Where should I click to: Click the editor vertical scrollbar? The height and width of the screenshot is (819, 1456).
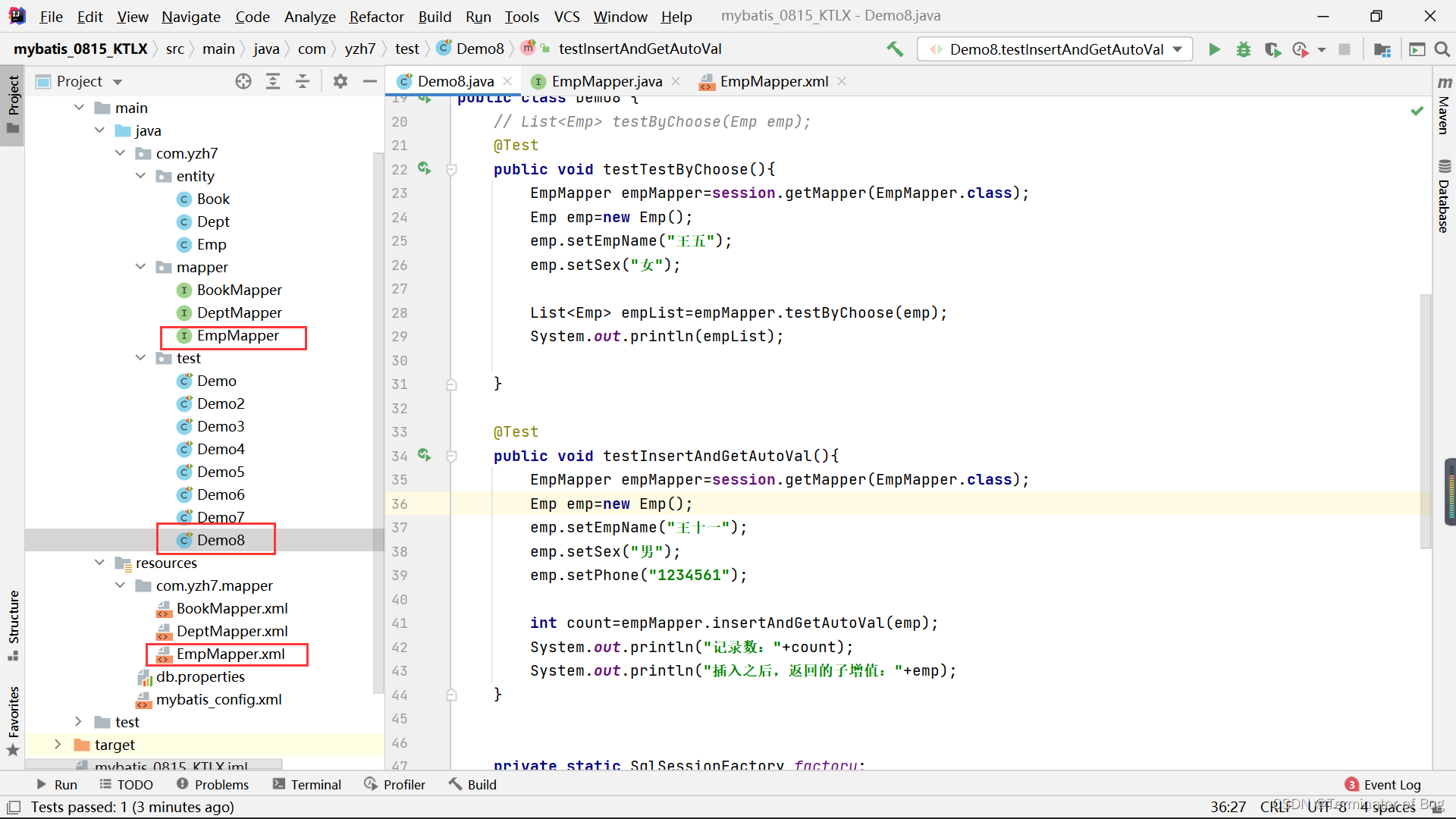point(1426,421)
